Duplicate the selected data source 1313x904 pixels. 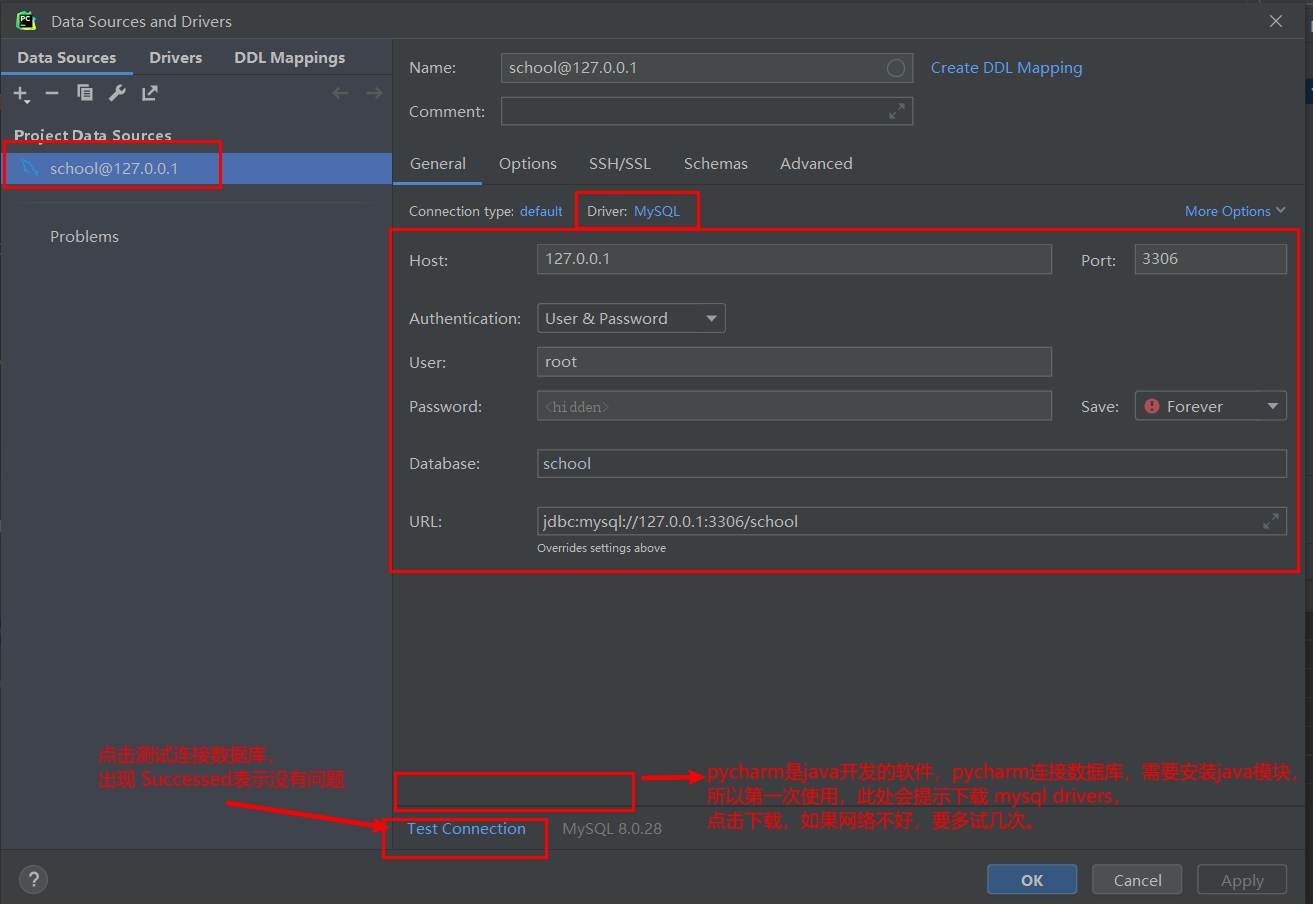click(85, 93)
